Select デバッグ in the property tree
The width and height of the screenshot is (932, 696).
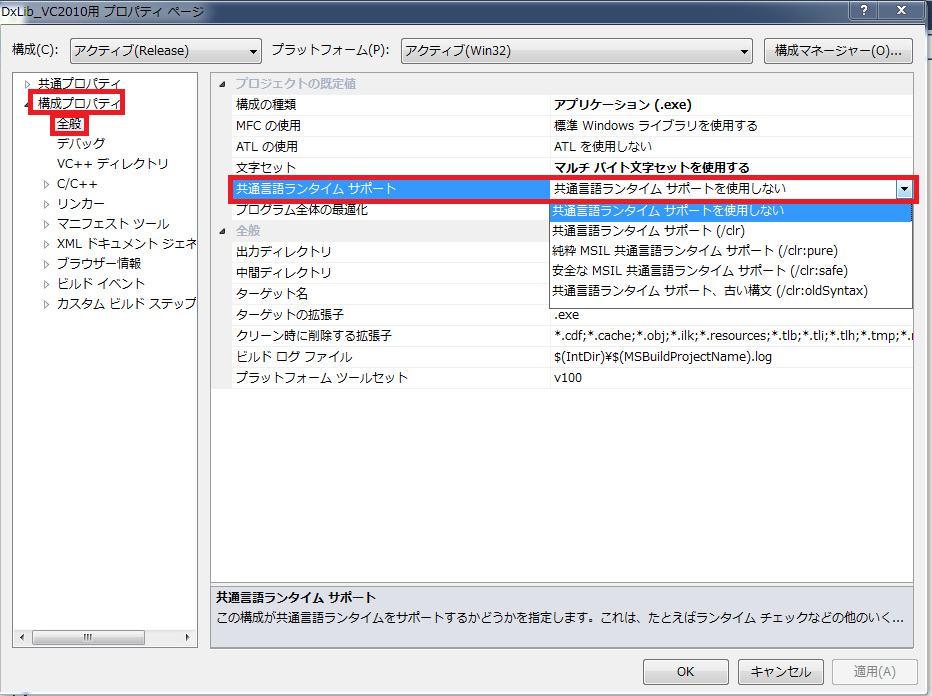[81, 144]
